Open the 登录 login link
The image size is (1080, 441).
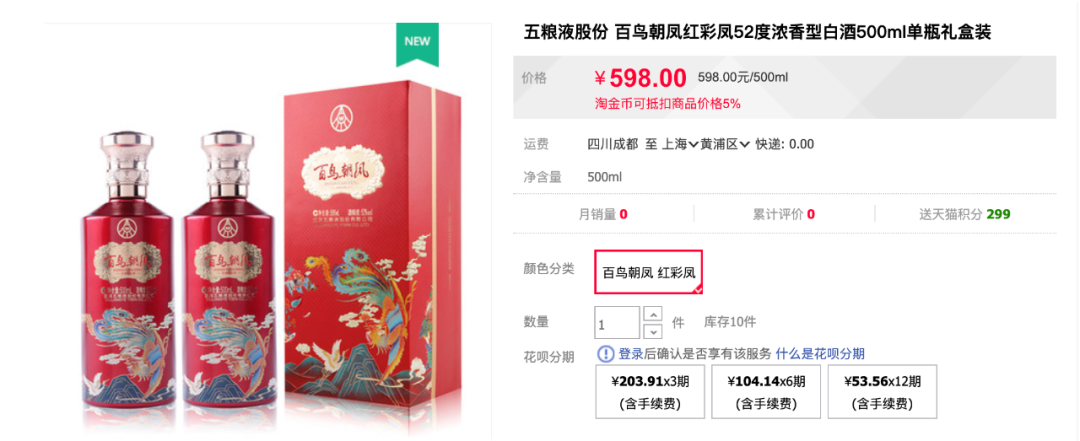click(630, 354)
